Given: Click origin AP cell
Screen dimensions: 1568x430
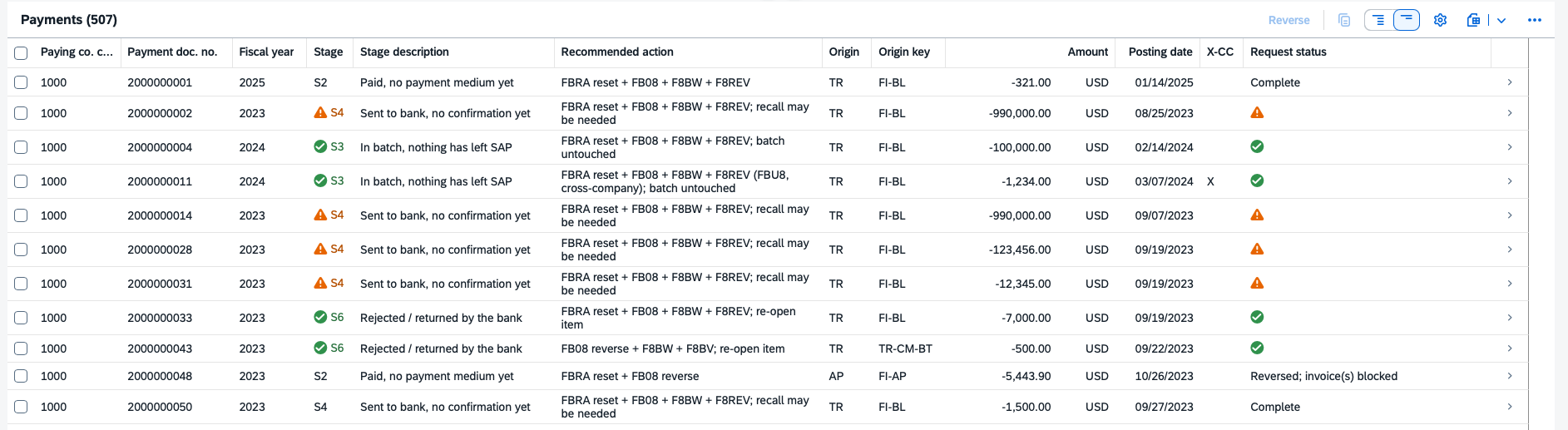Looking at the screenshot, I should 836,376.
